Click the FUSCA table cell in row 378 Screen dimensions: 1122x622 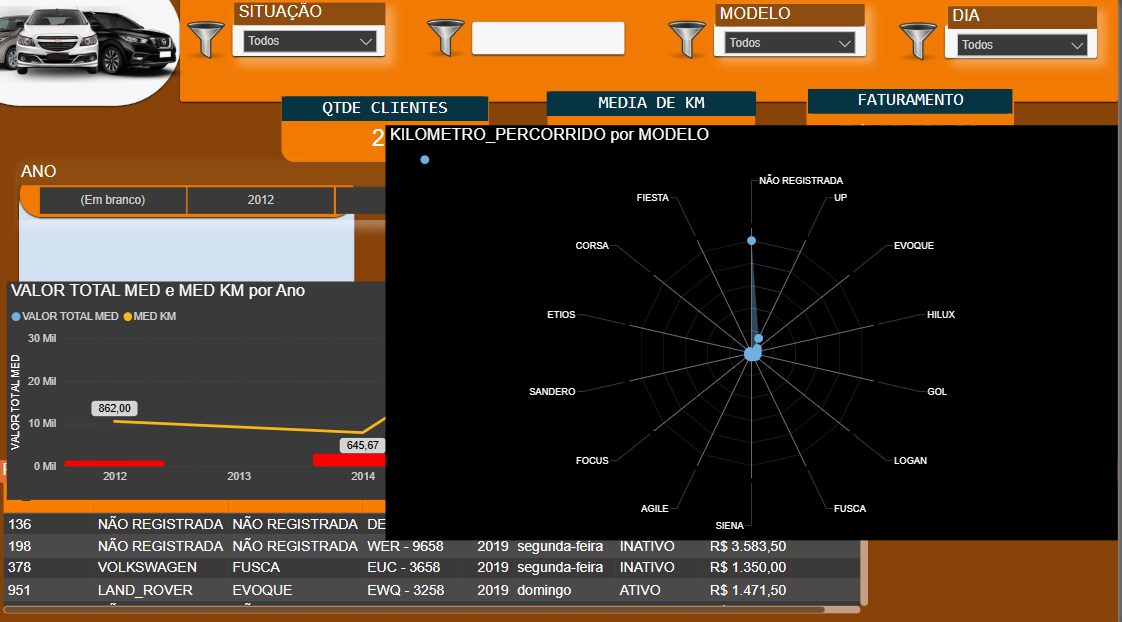[256, 567]
